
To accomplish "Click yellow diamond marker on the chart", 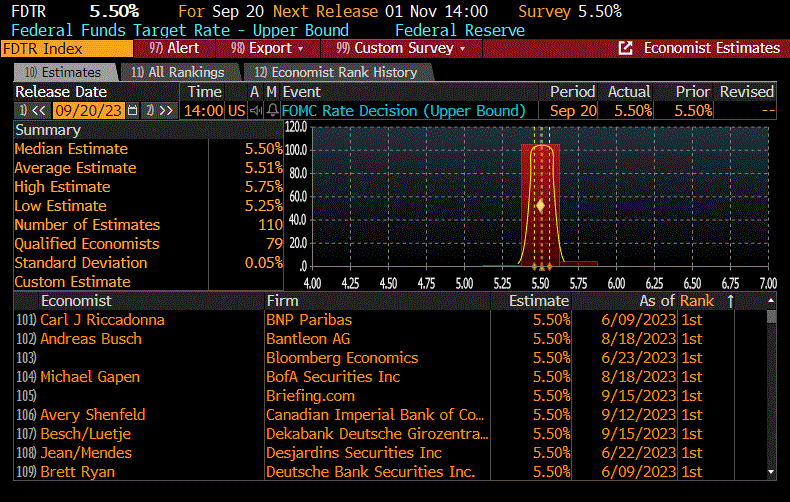I will (540, 206).
